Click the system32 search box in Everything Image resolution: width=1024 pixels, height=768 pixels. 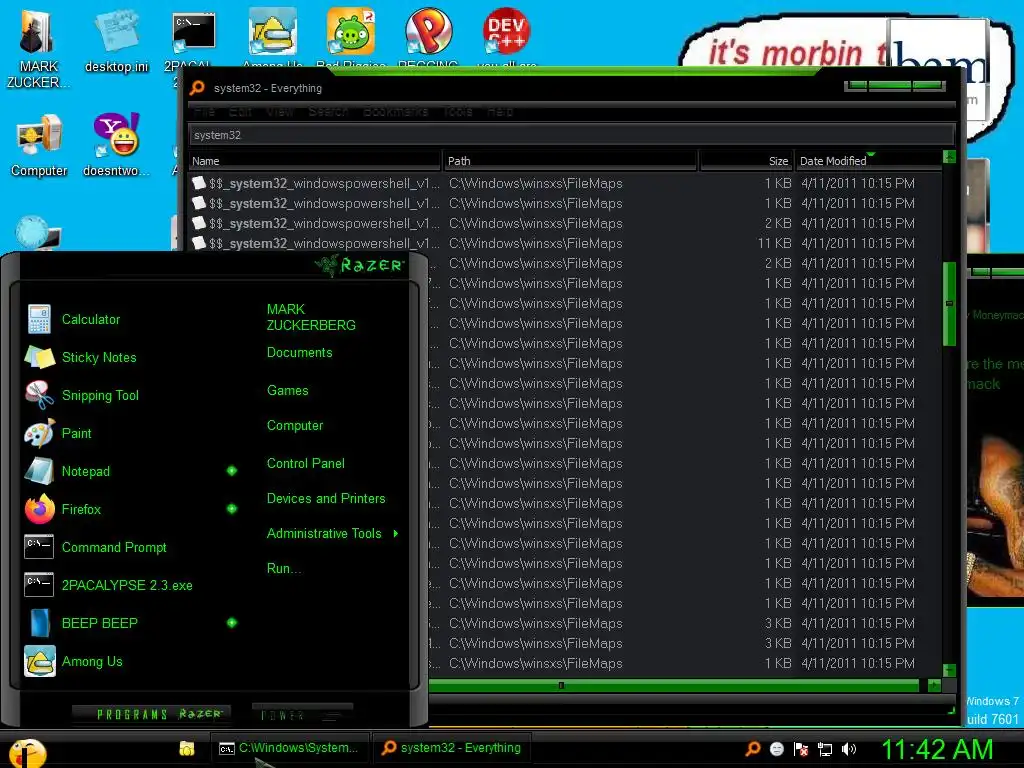pyautogui.click(x=571, y=135)
